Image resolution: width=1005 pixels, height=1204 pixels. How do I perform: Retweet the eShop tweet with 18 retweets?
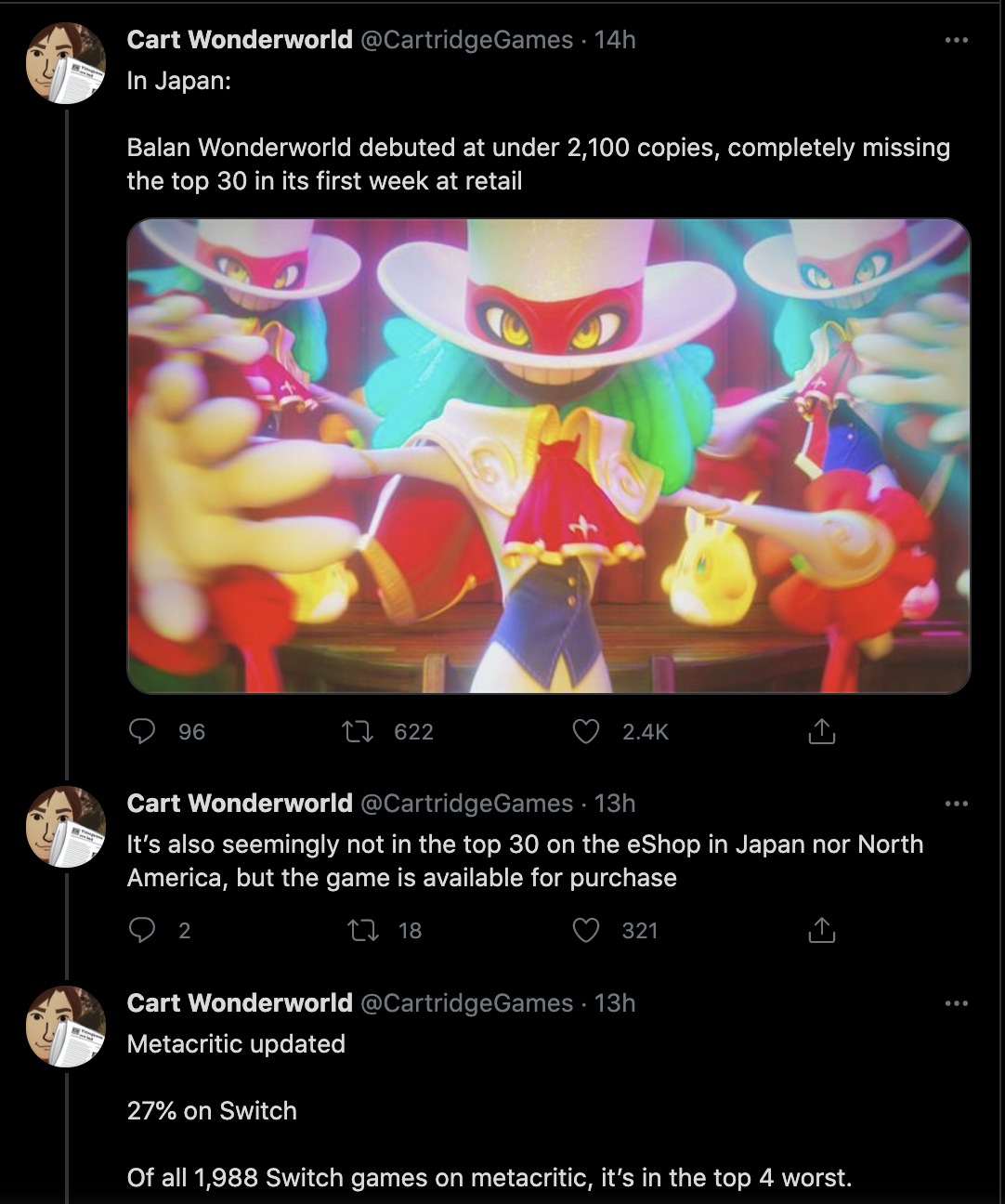click(x=361, y=930)
